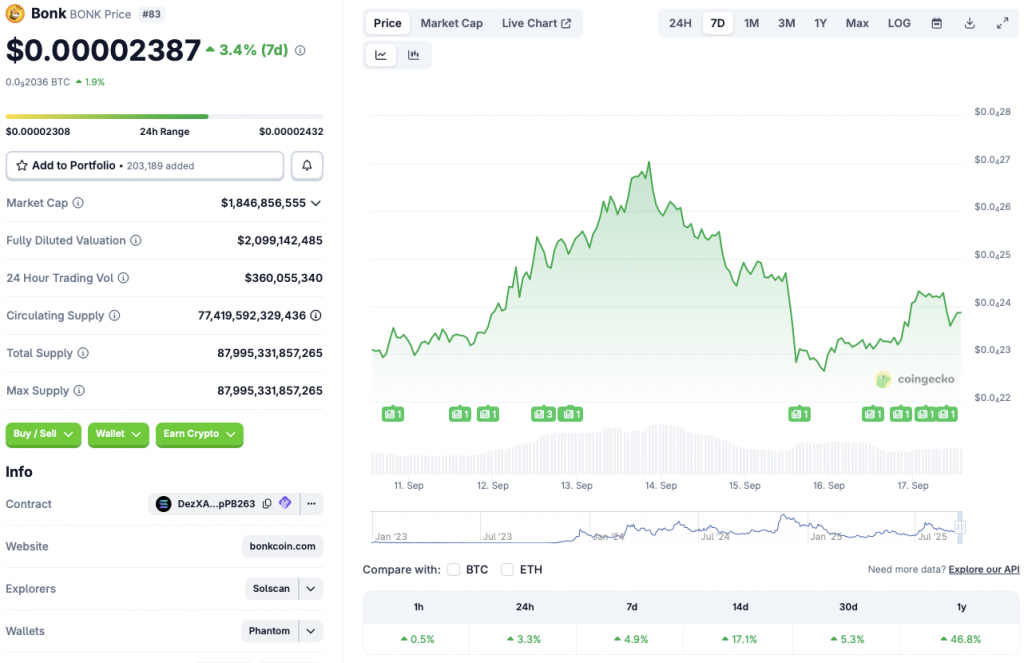Screen dimensions: 1024x663
Task: Select the 3M time range
Action: (x=786, y=24)
